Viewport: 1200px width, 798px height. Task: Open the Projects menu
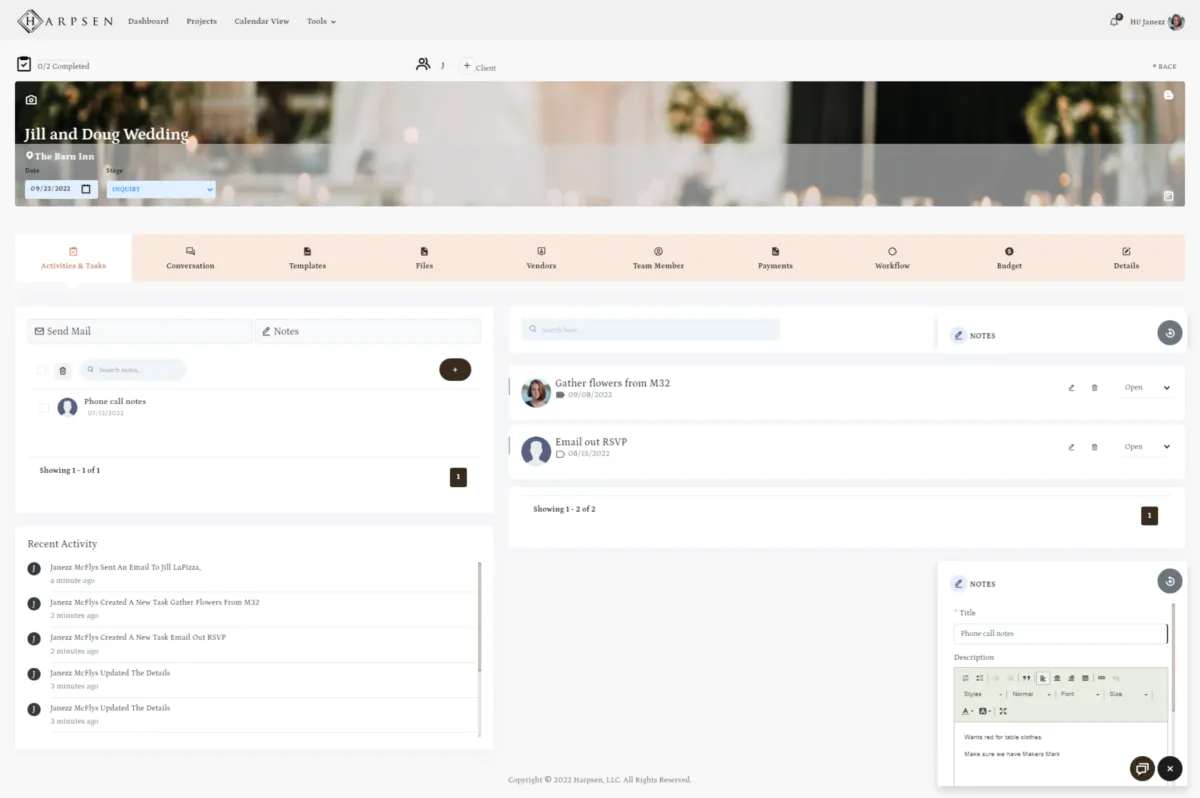click(x=201, y=21)
